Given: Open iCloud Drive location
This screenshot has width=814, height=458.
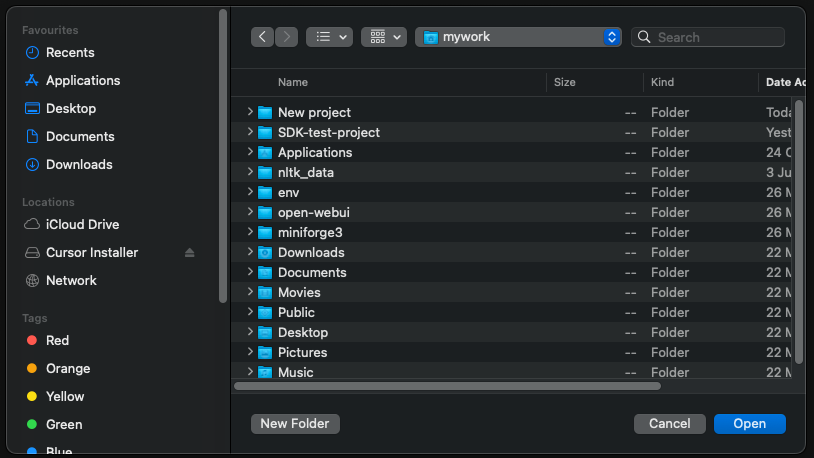Looking at the screenshot, I should point(82,224).
